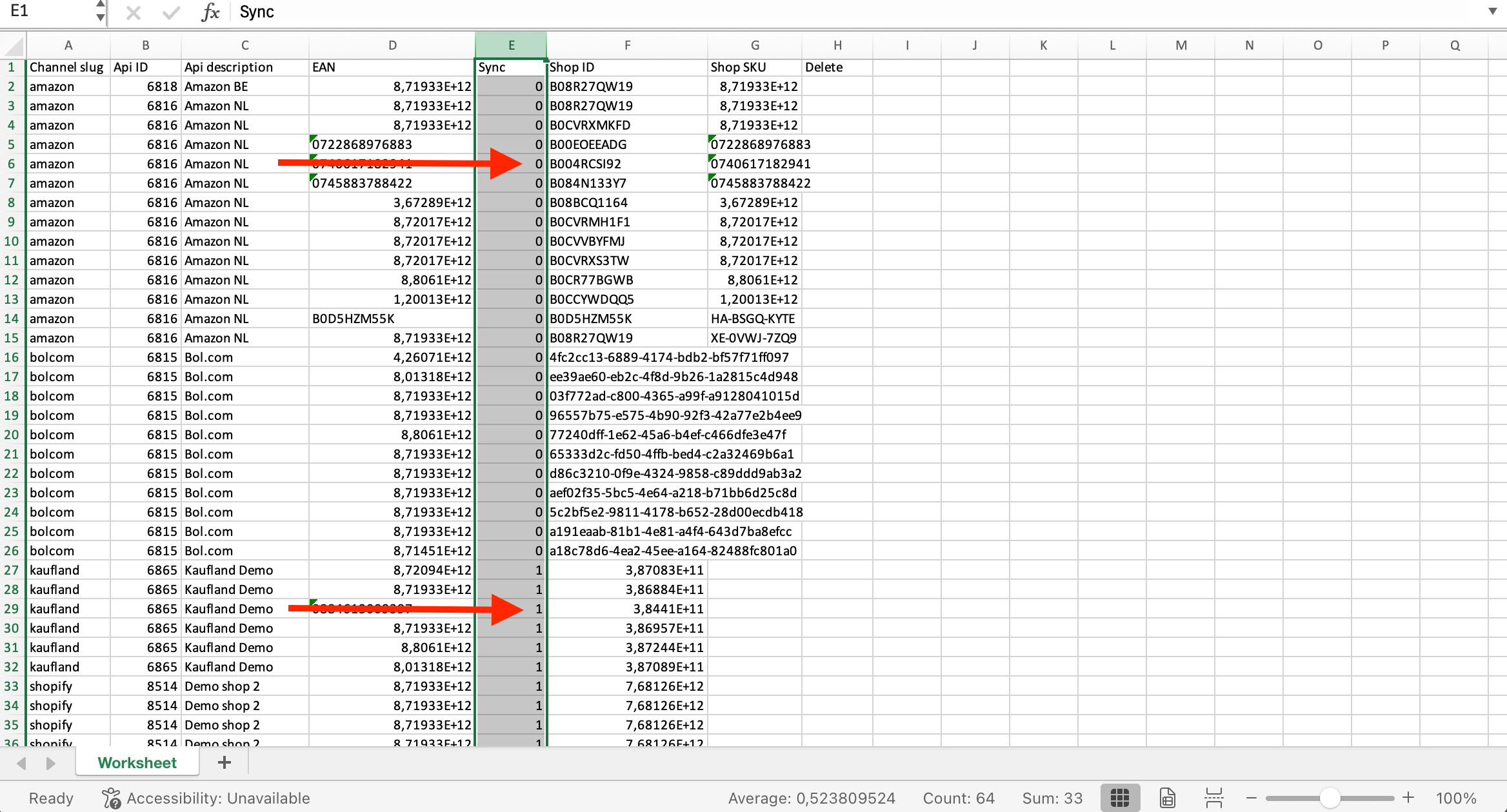Click the cancel entry X icon
Image resolution: width=1507 pixels, height=812 pixels.
point(133,12)
